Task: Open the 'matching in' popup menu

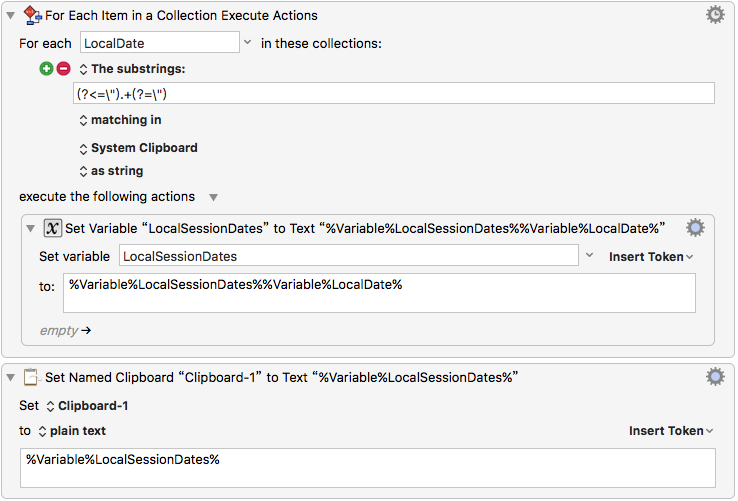Action: click(x=113, y=120)
